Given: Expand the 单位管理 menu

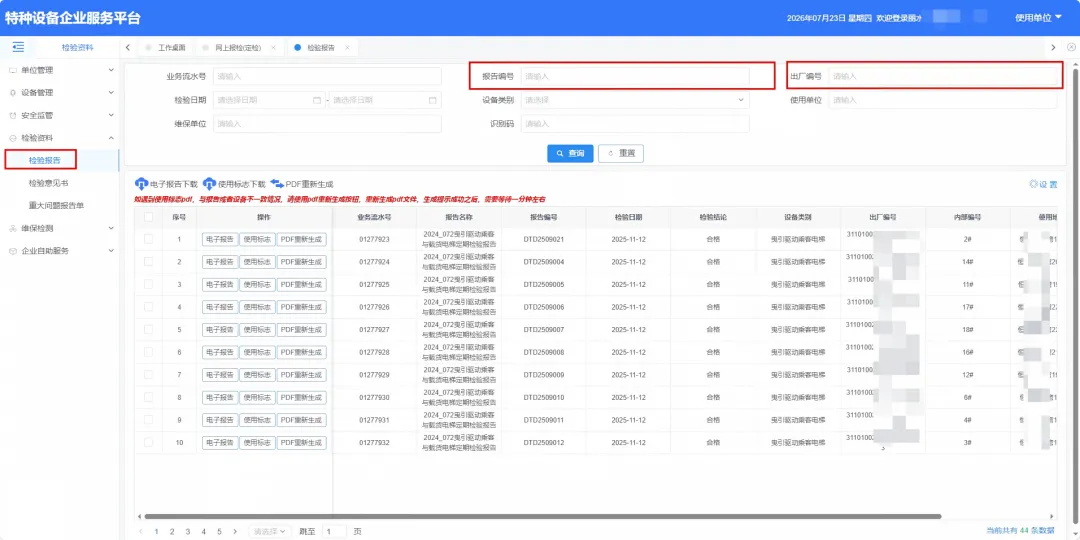Looking at the screenshot, I should (x=111, y=70).
